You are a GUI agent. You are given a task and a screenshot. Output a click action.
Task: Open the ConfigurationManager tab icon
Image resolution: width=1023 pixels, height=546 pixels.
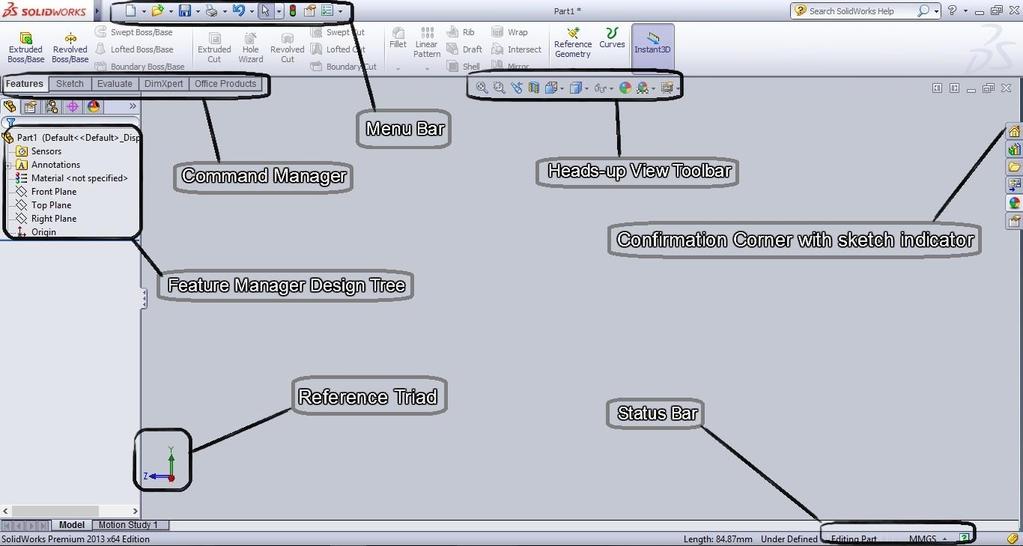(x=52, y=106)
